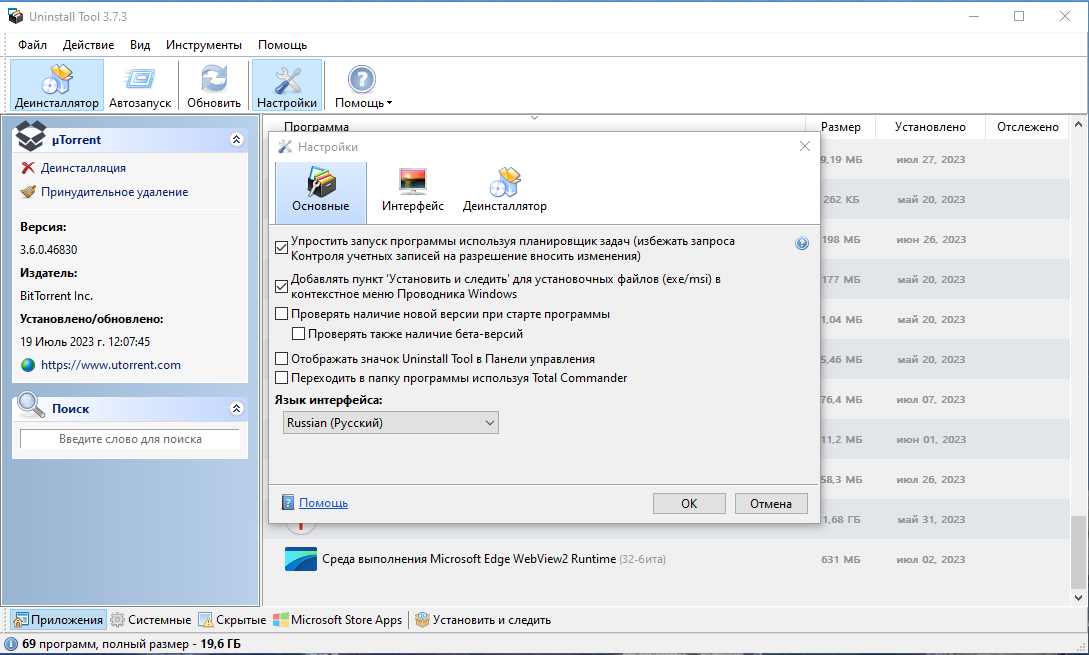The width and height of the screenshot is (1089, 655).
Task: Click the Помощь link book icon
Action: (x=288, y=503)
